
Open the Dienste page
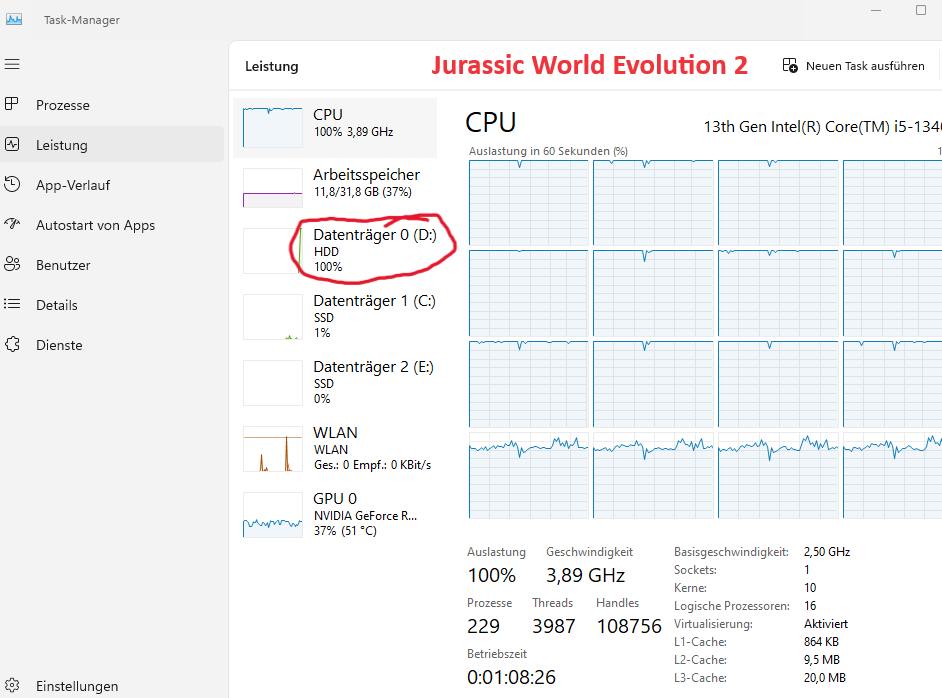pos(112,345)
